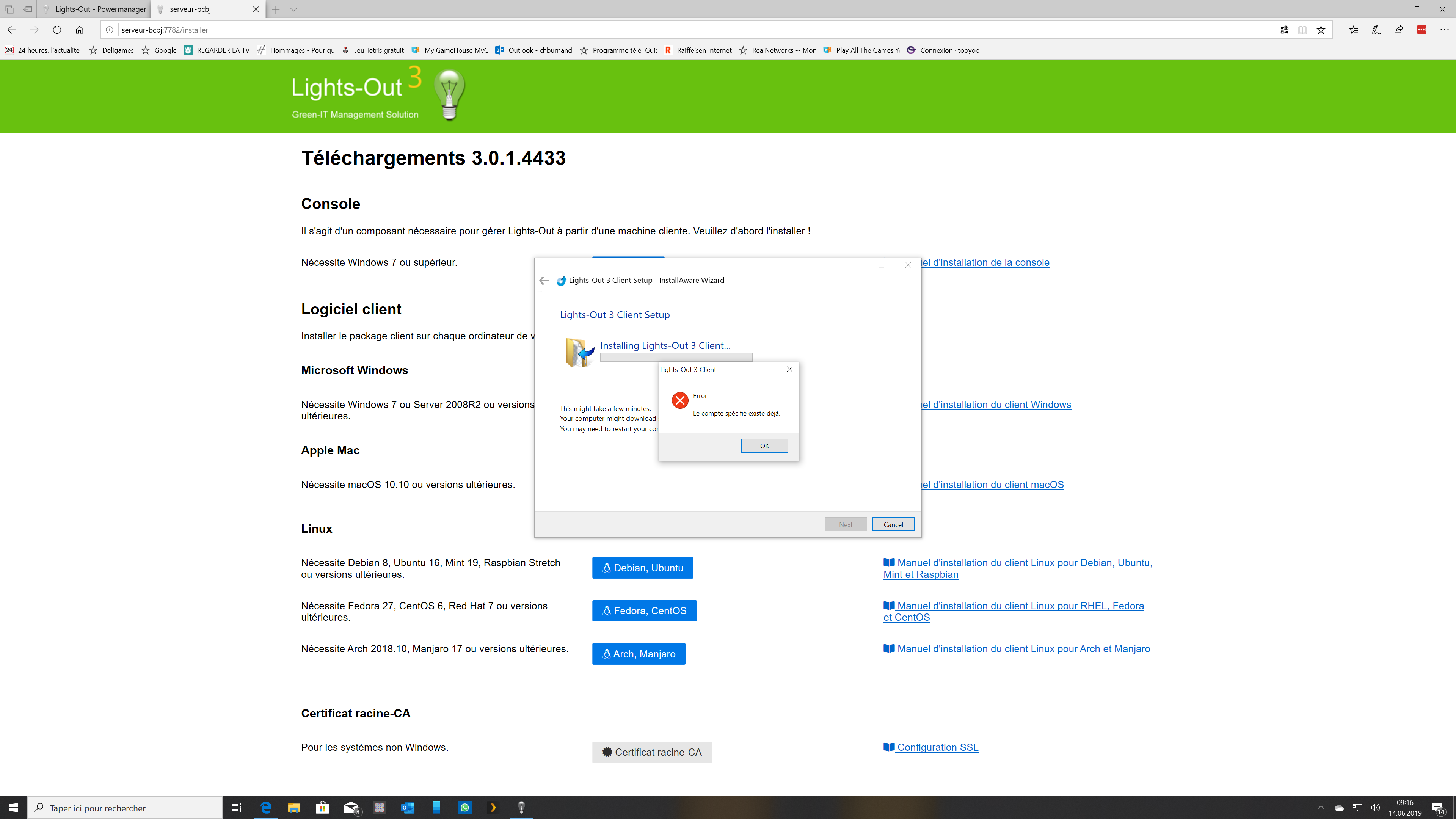Open Outlook - chburnand bookmark
Screen dimensions: 1456x819
point(533,50)
